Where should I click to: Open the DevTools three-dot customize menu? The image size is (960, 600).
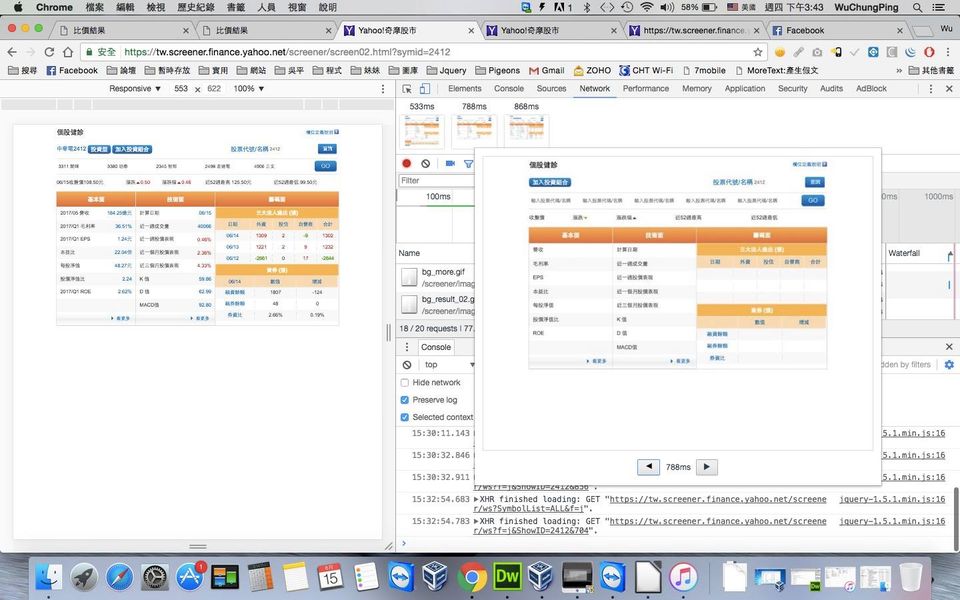[x=932, y=88]
